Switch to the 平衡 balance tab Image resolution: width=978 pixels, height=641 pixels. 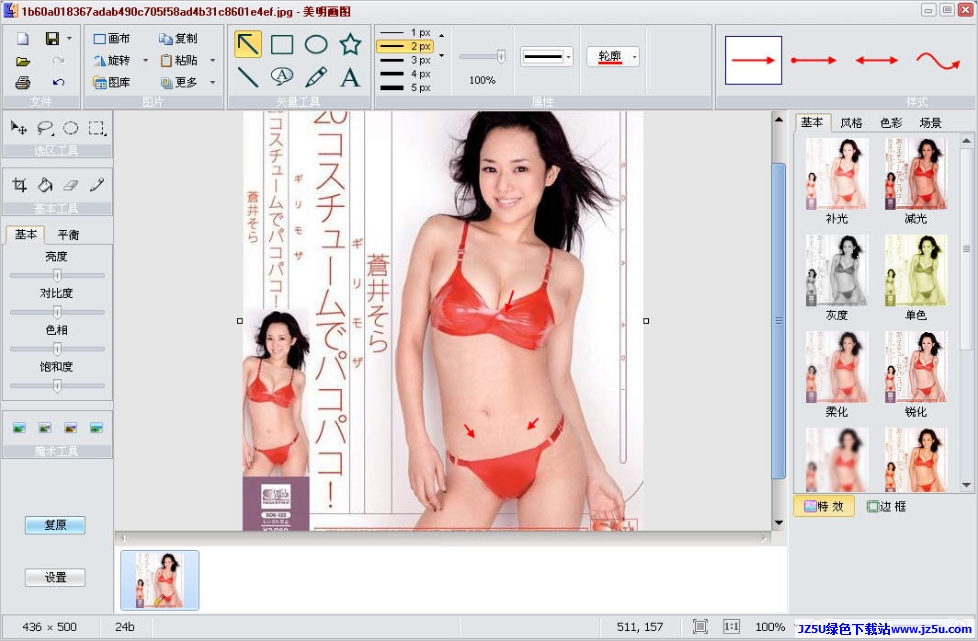coord(68,235)
